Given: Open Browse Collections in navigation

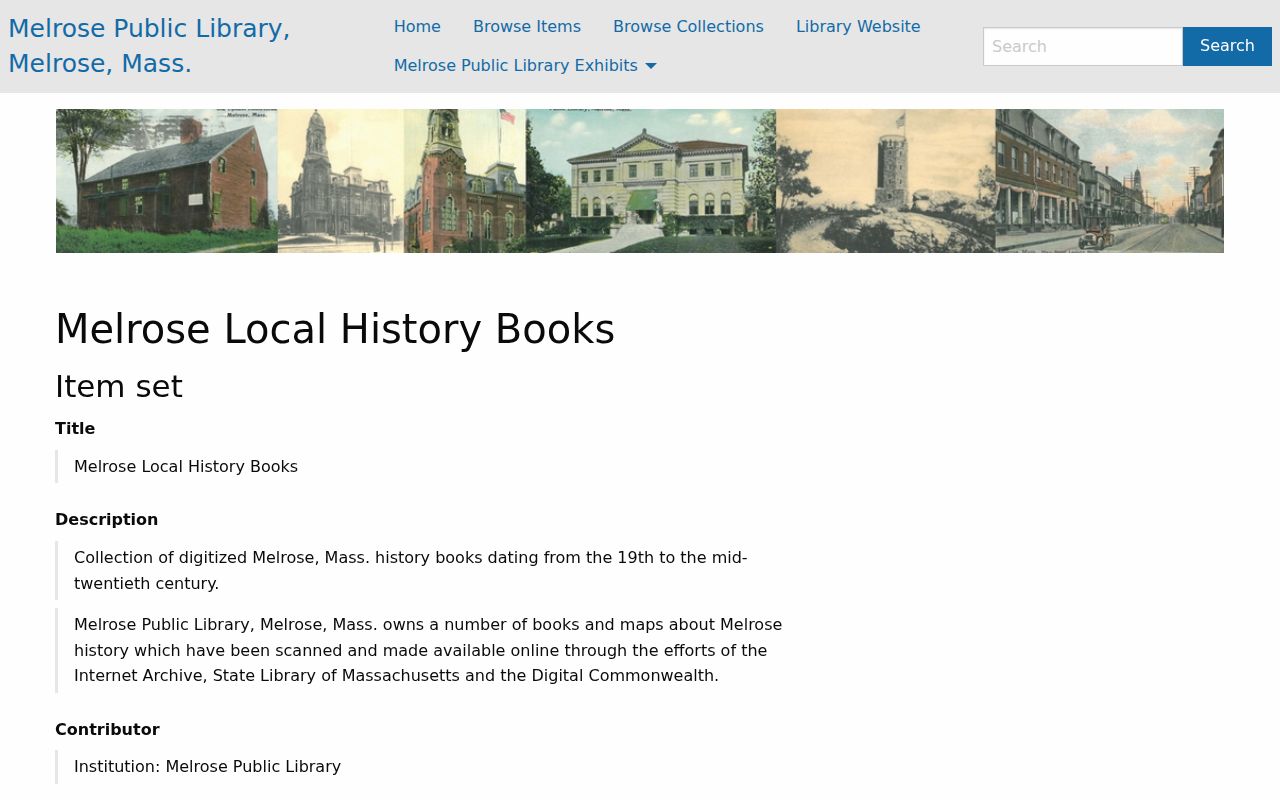Looking at the screenshot, I should pos(688,27).
